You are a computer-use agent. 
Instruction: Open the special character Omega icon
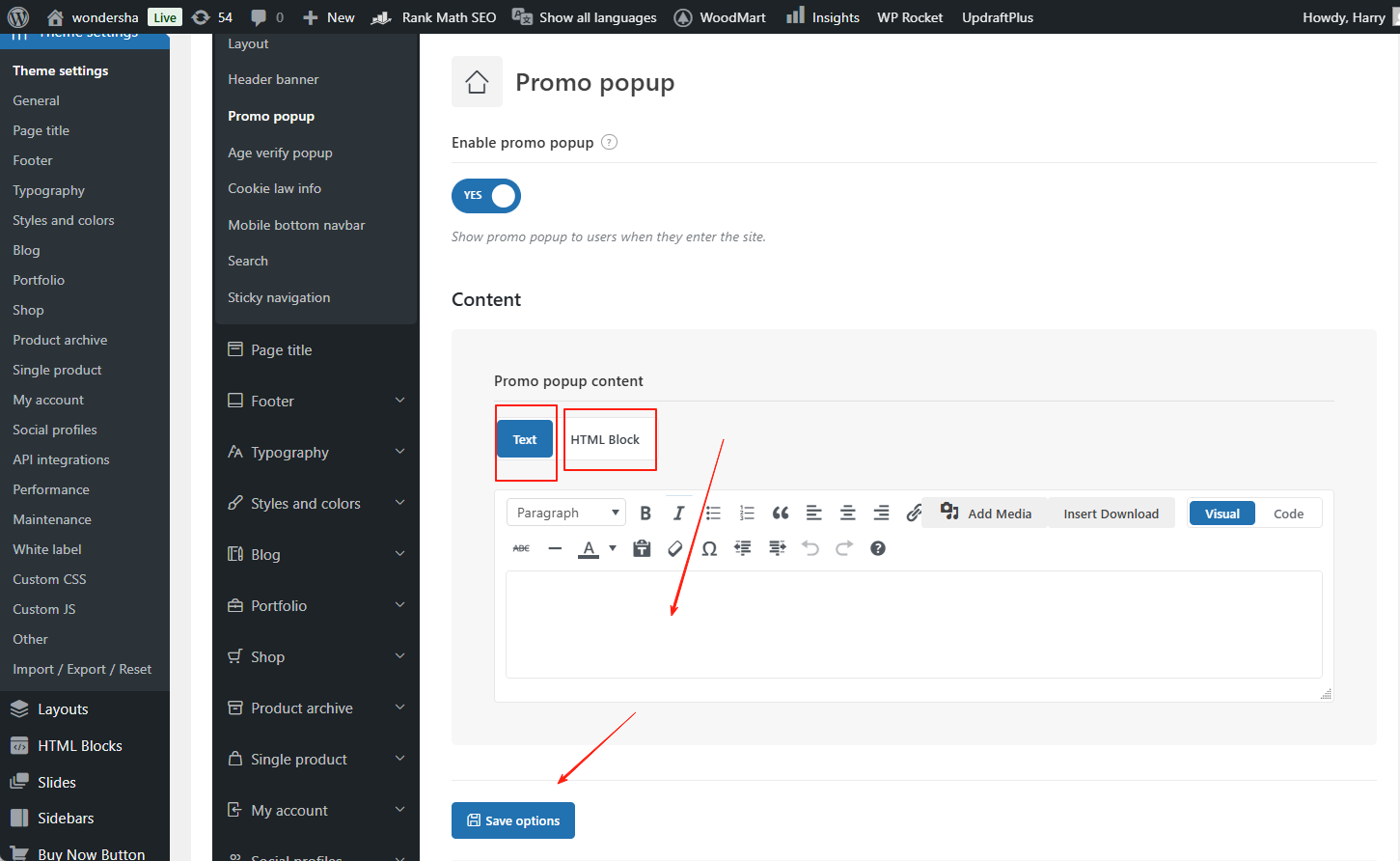coord(709,548)
